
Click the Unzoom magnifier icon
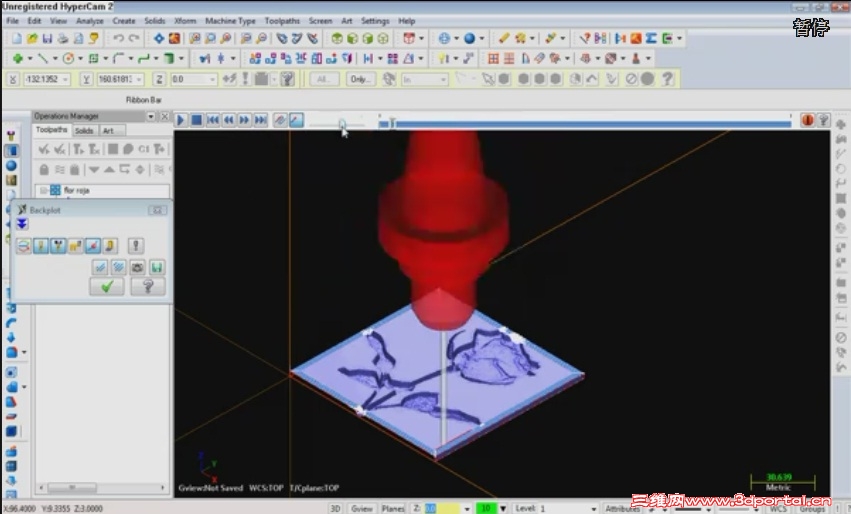click(246, 39)
